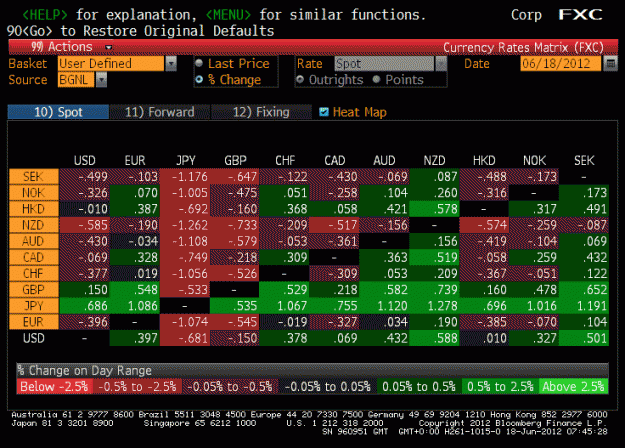Image resolution: width=625 pixels, height=448 pixels.
Task: Click the <MENU> text at top
Action: (x=228, y=15)
